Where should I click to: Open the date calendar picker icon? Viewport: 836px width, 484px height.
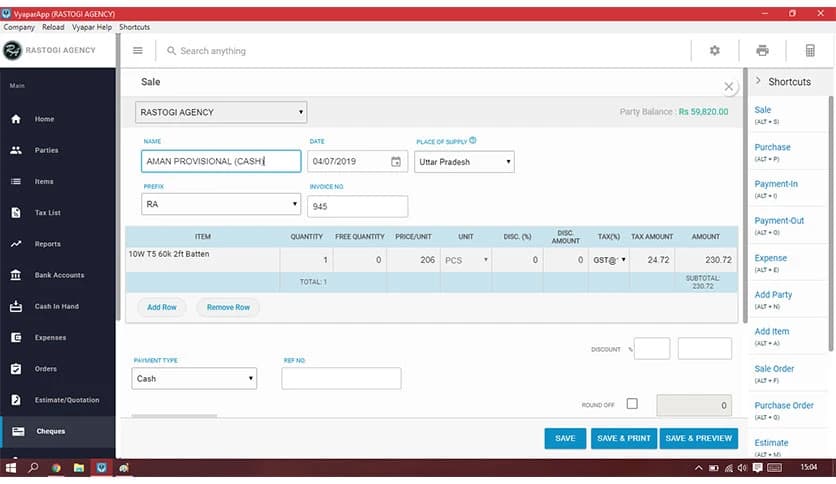point(396,162)
